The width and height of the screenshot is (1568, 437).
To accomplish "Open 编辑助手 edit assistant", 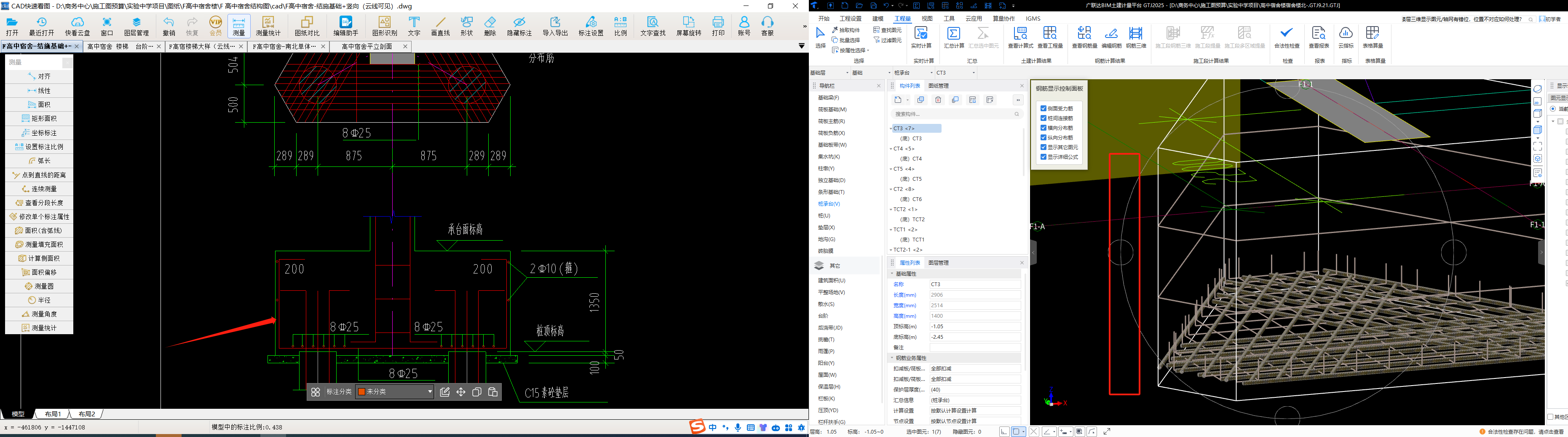I will click(x=346, y=26).
